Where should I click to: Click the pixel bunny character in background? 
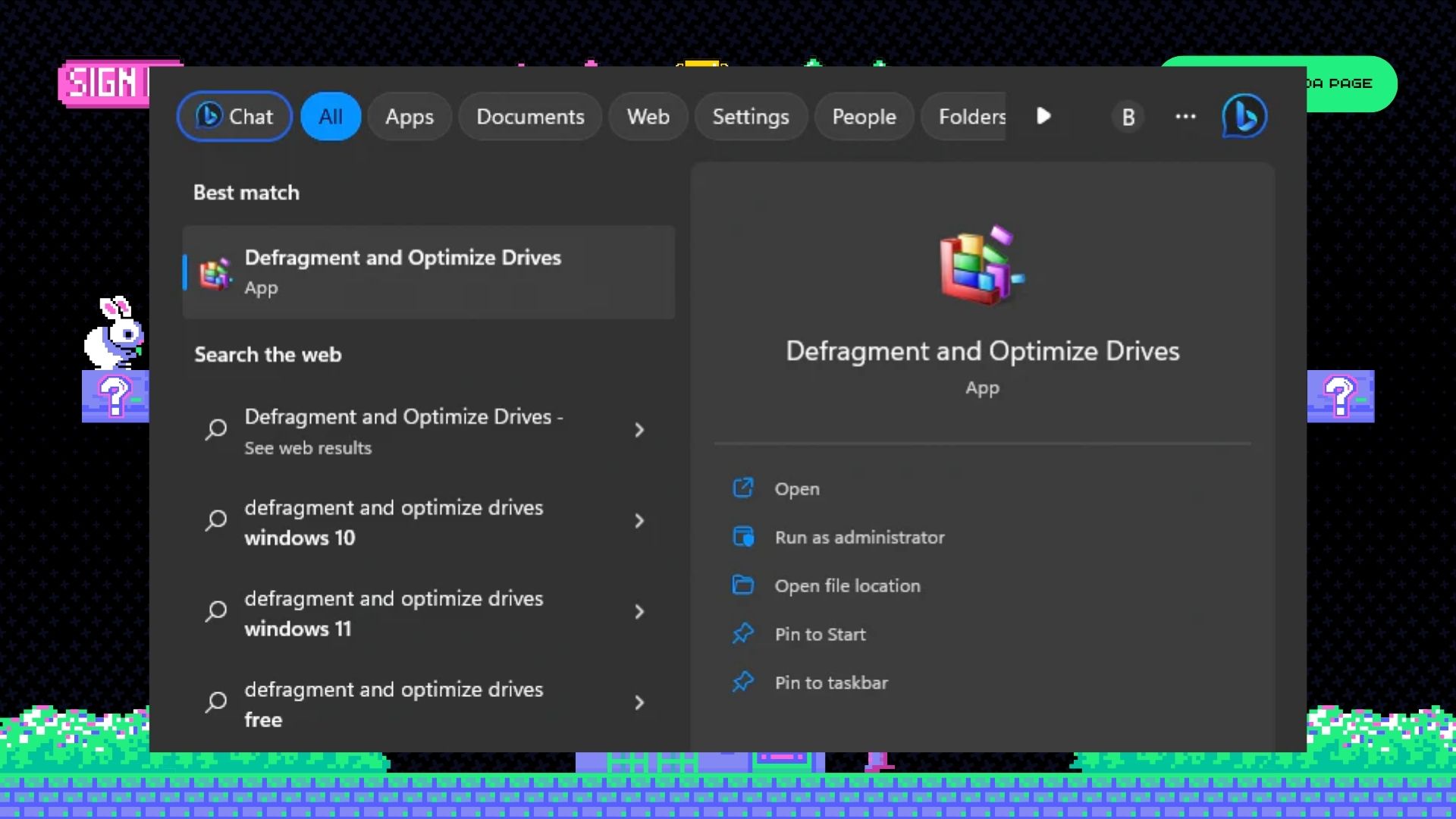pos(114,332)
